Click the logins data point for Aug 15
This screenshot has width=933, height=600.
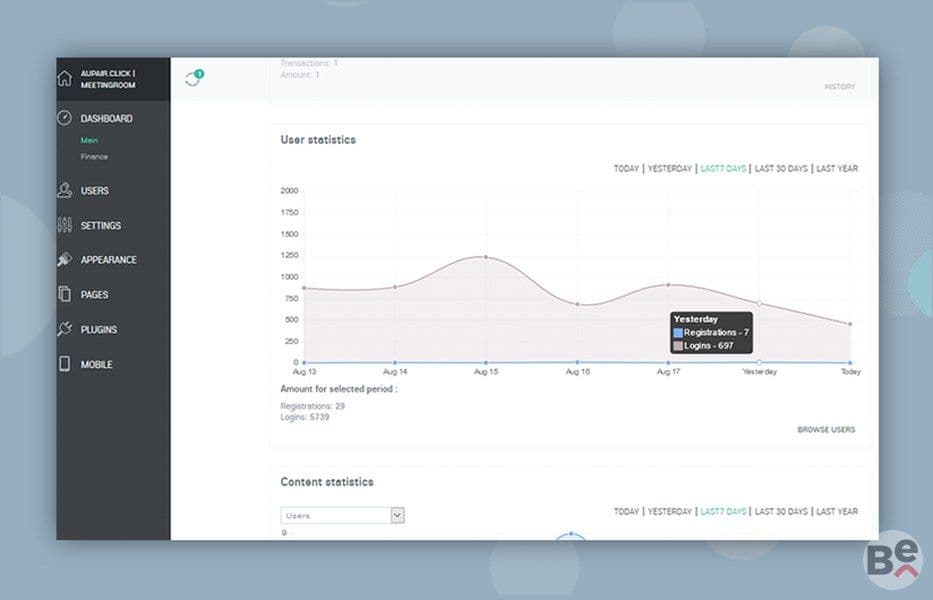tap(486, 257)
